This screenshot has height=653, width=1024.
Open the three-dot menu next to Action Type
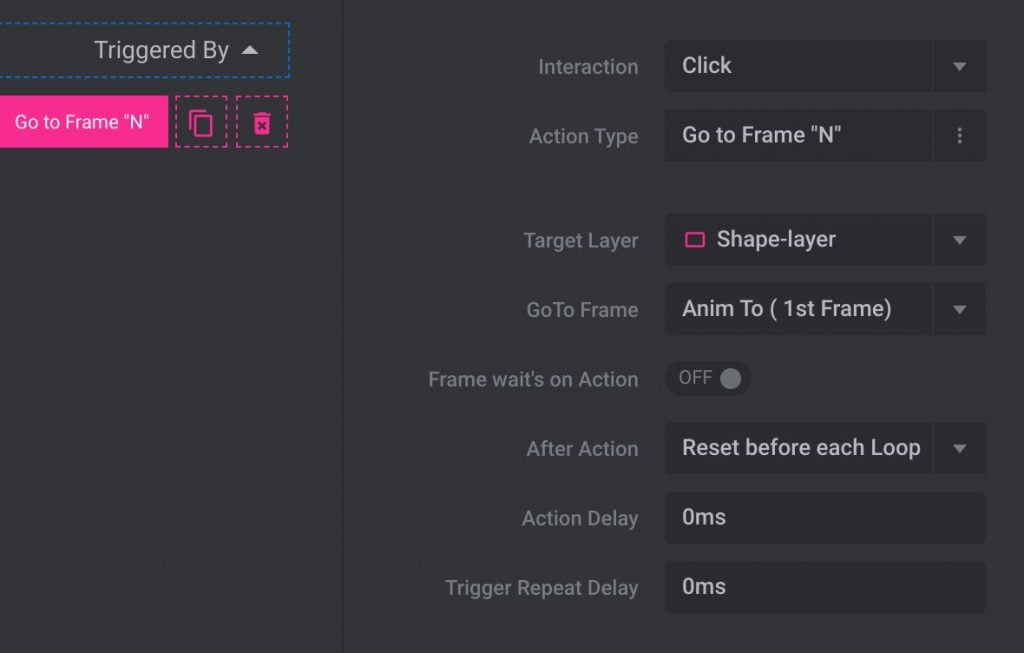[959, 135]
